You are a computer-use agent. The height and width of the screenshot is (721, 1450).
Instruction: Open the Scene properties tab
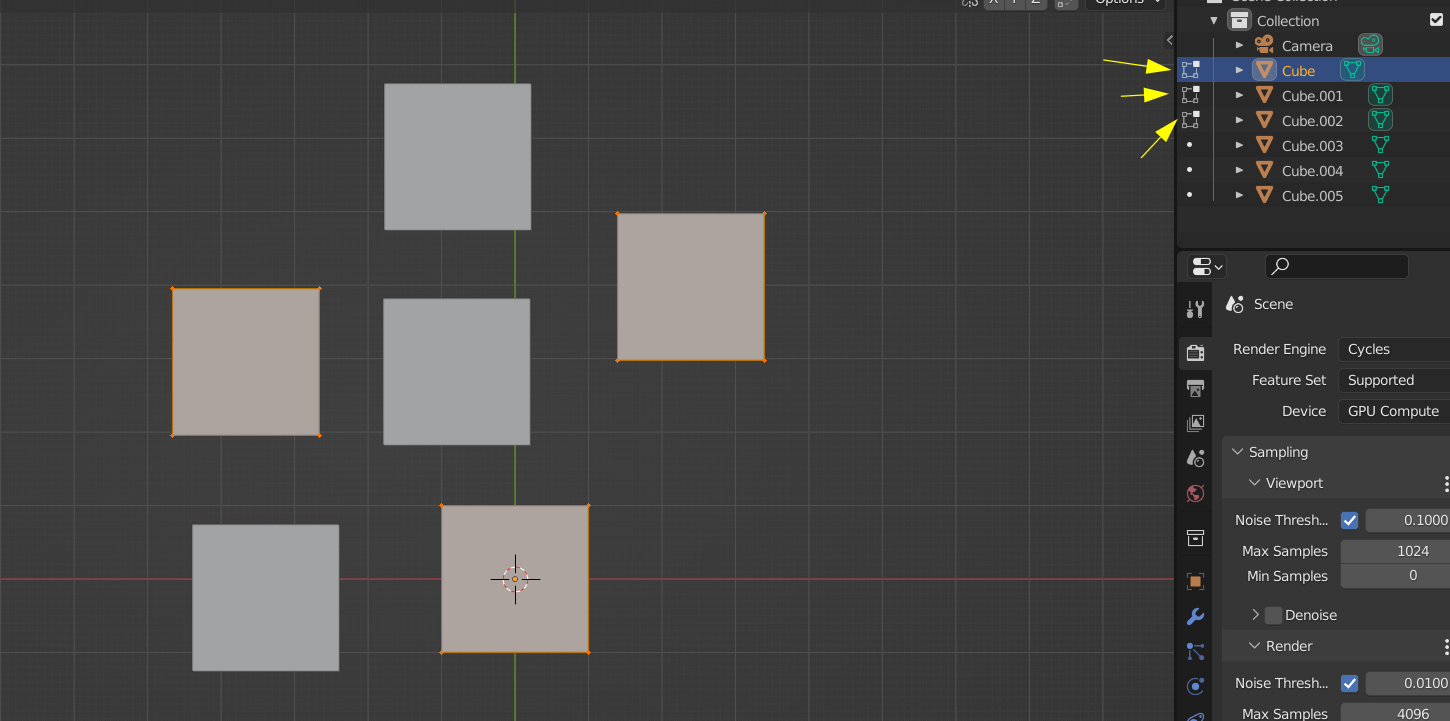pos(1195,458)
